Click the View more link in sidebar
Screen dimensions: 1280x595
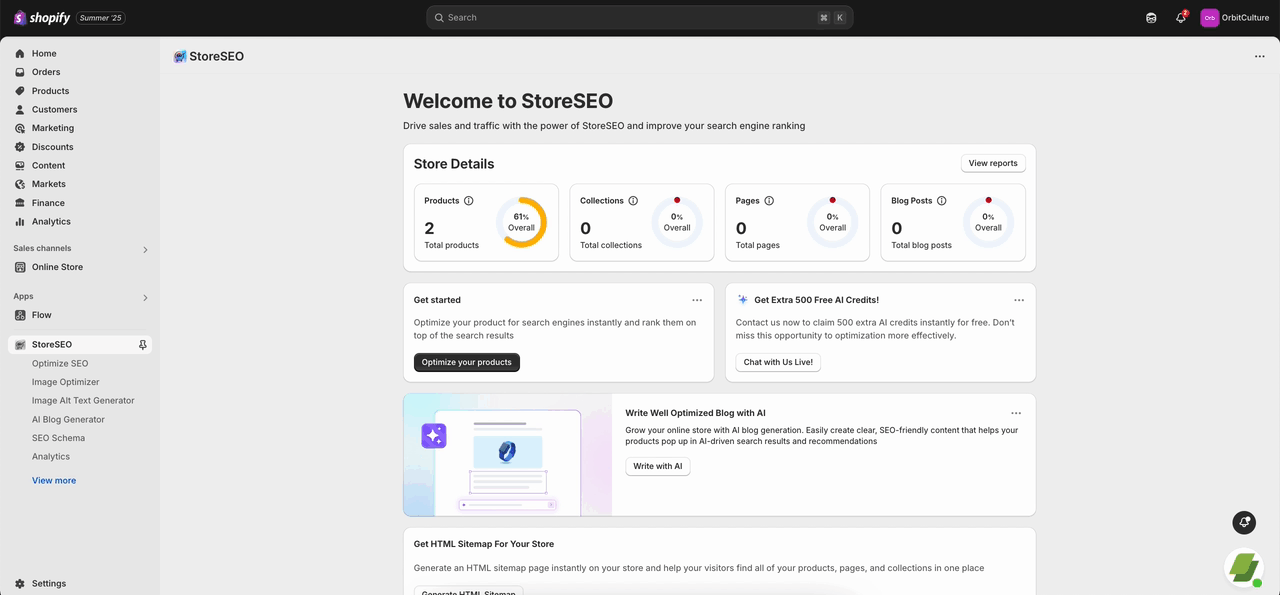click(54, 481)
